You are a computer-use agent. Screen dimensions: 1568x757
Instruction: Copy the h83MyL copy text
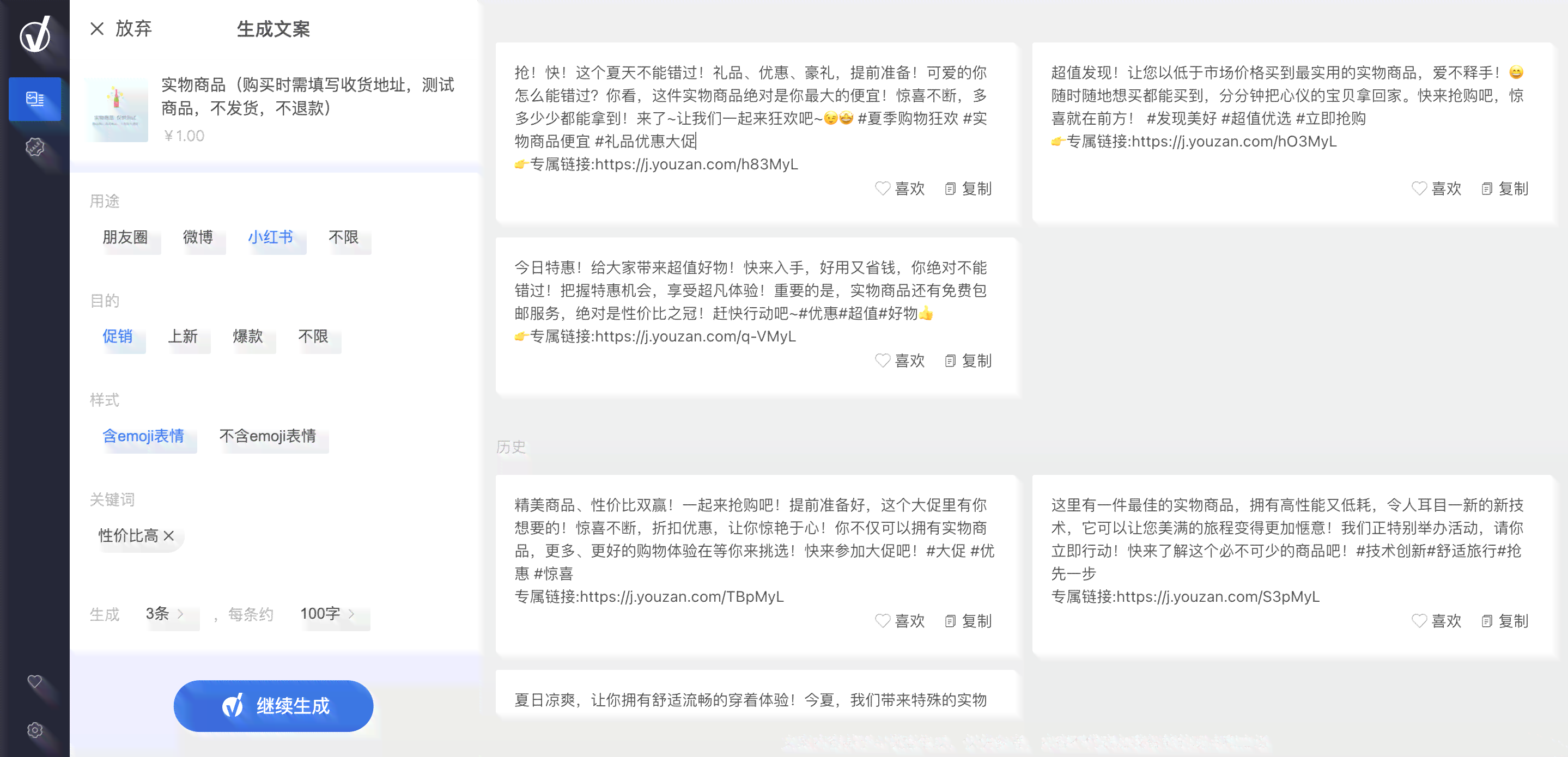[x=968, y=188]
